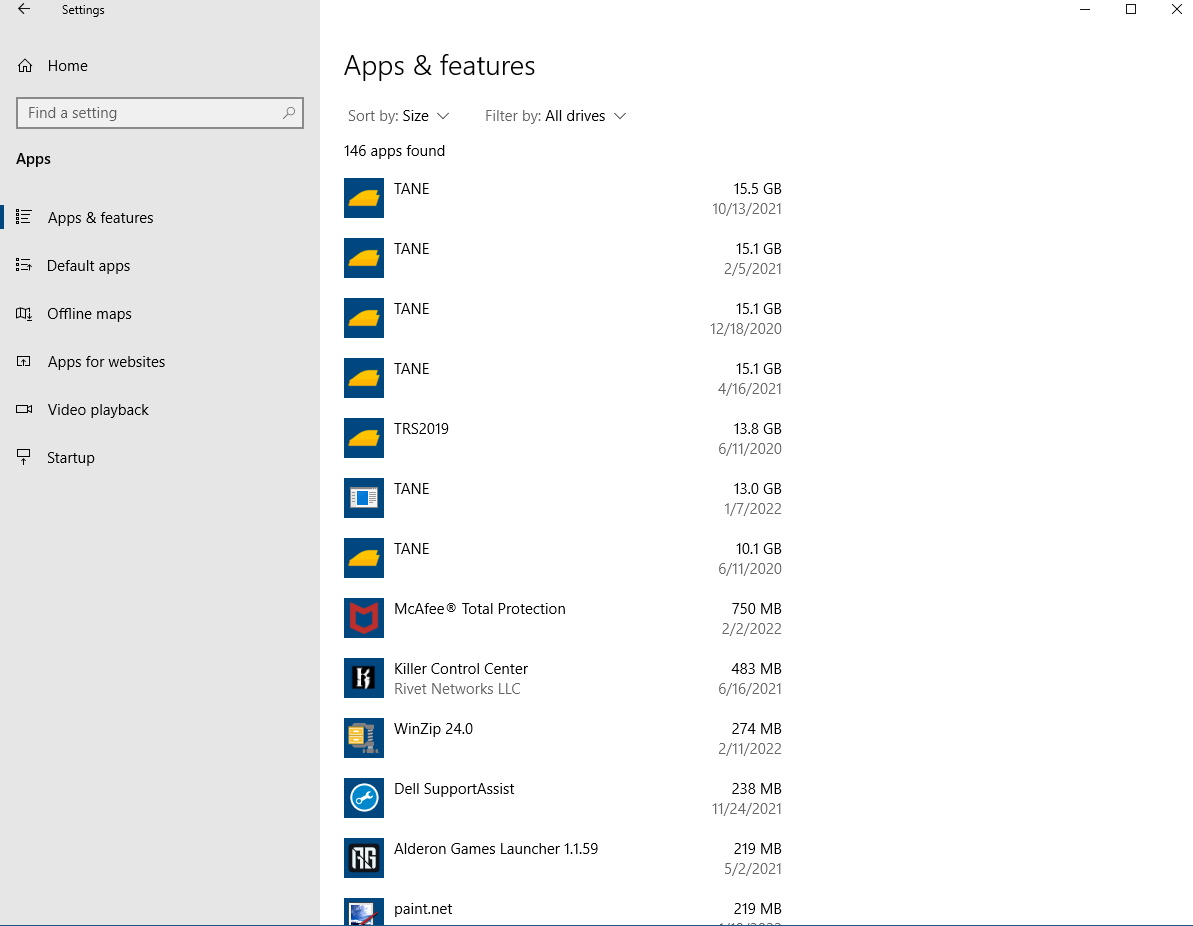Click TANE icon dated 4/16/2021
1193x926 pixels.
(x=364, y=378)
